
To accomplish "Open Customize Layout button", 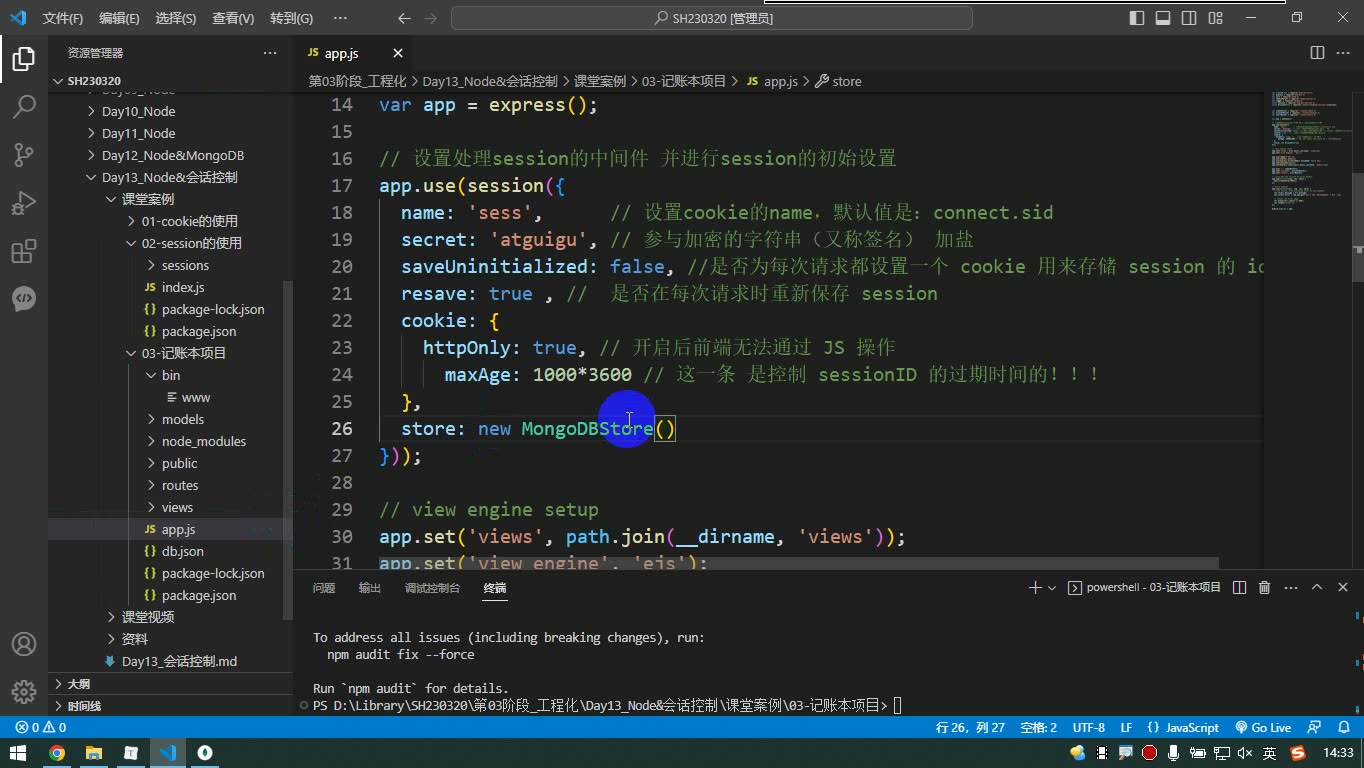I will tap(1215, 18).
